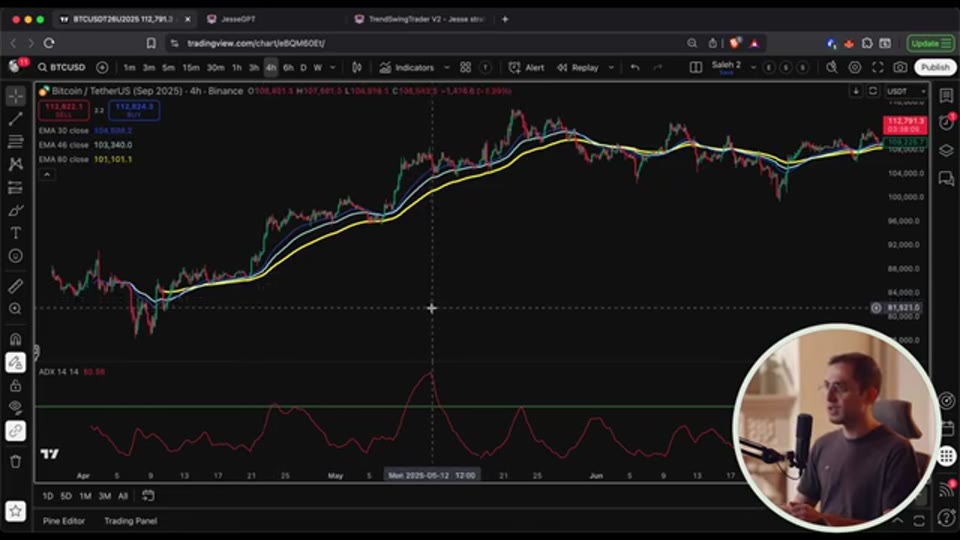Switch chart to 1m timeframe
960x540 pixels.
129,67
